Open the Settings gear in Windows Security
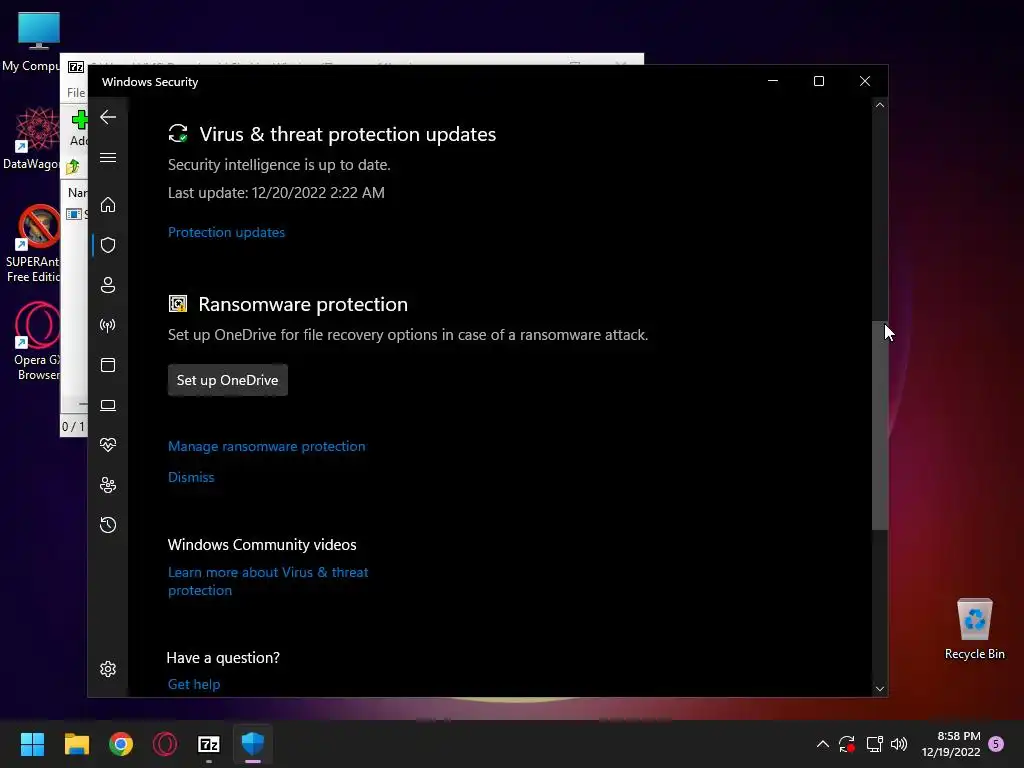 pyautogui.click(x=108, y=669)
